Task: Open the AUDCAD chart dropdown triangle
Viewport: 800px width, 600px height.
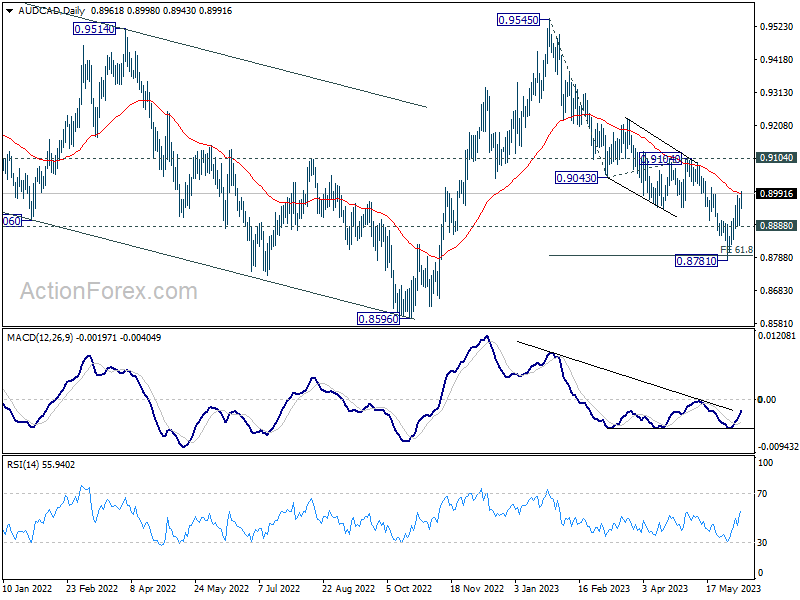Action: pyautogui.click(x=9, y=11)
